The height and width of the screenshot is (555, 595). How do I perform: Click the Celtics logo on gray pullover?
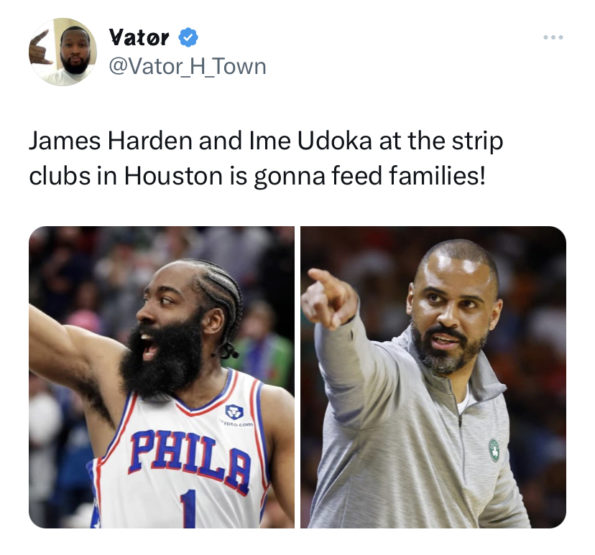(x=493, y=450)
